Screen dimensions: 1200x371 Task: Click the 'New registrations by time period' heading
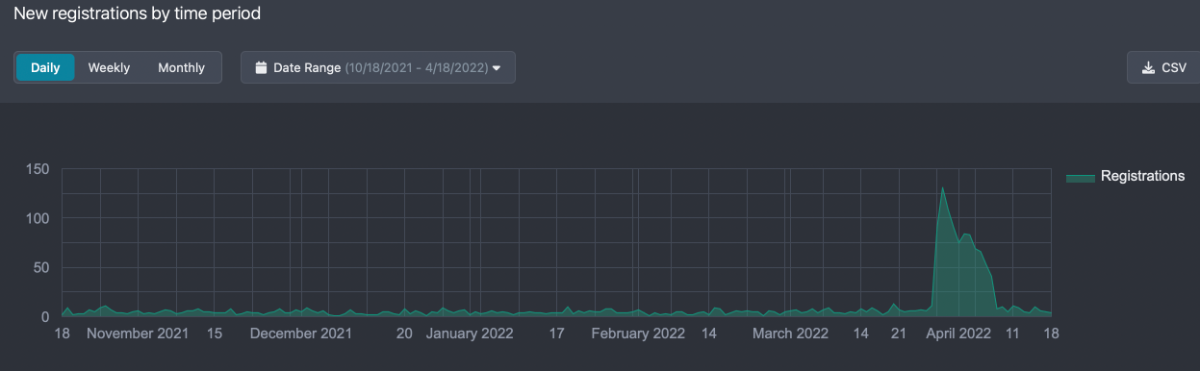[x=138, y=15]
